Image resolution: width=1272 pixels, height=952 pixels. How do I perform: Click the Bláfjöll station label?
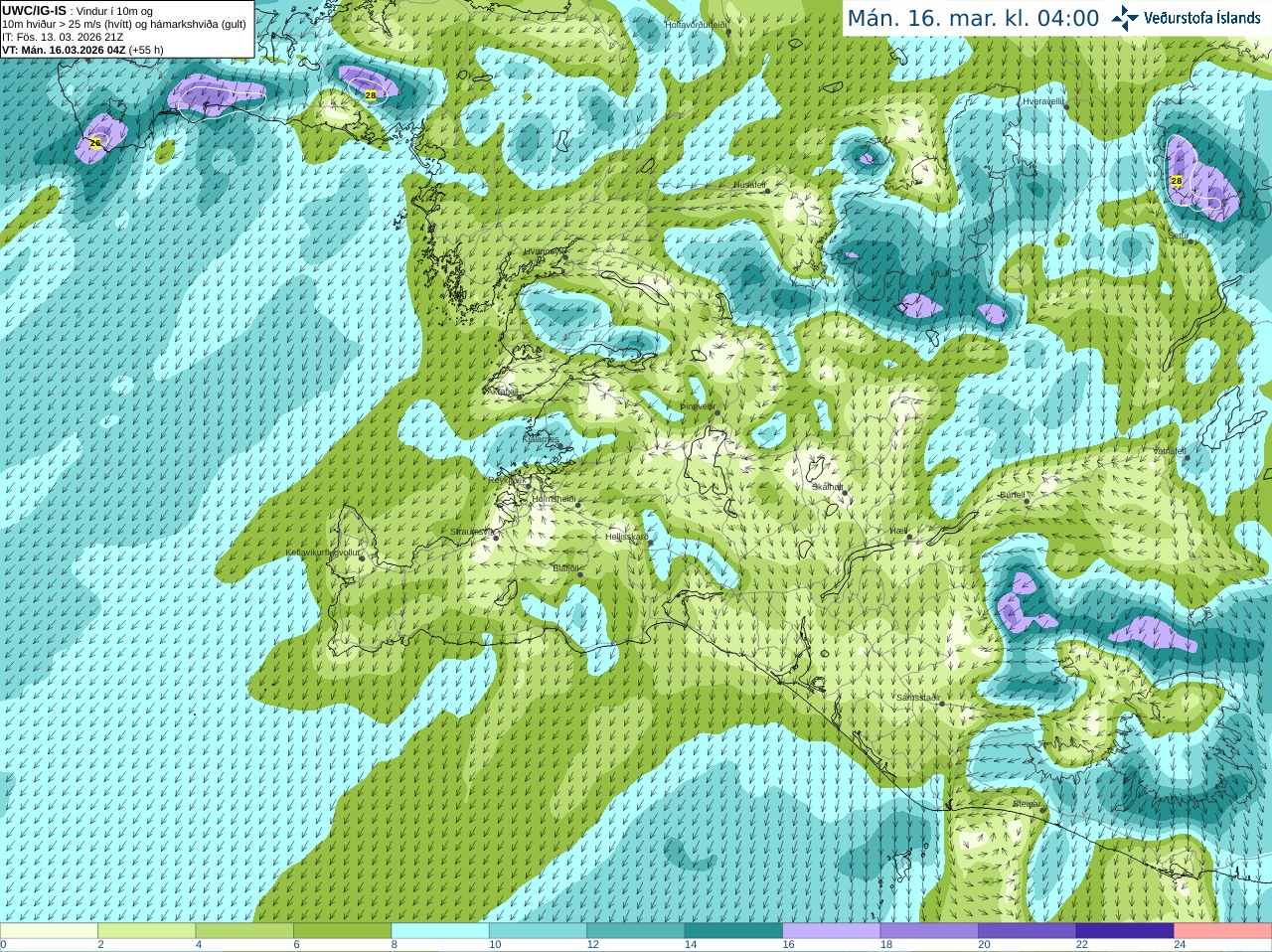coord(564,569)
